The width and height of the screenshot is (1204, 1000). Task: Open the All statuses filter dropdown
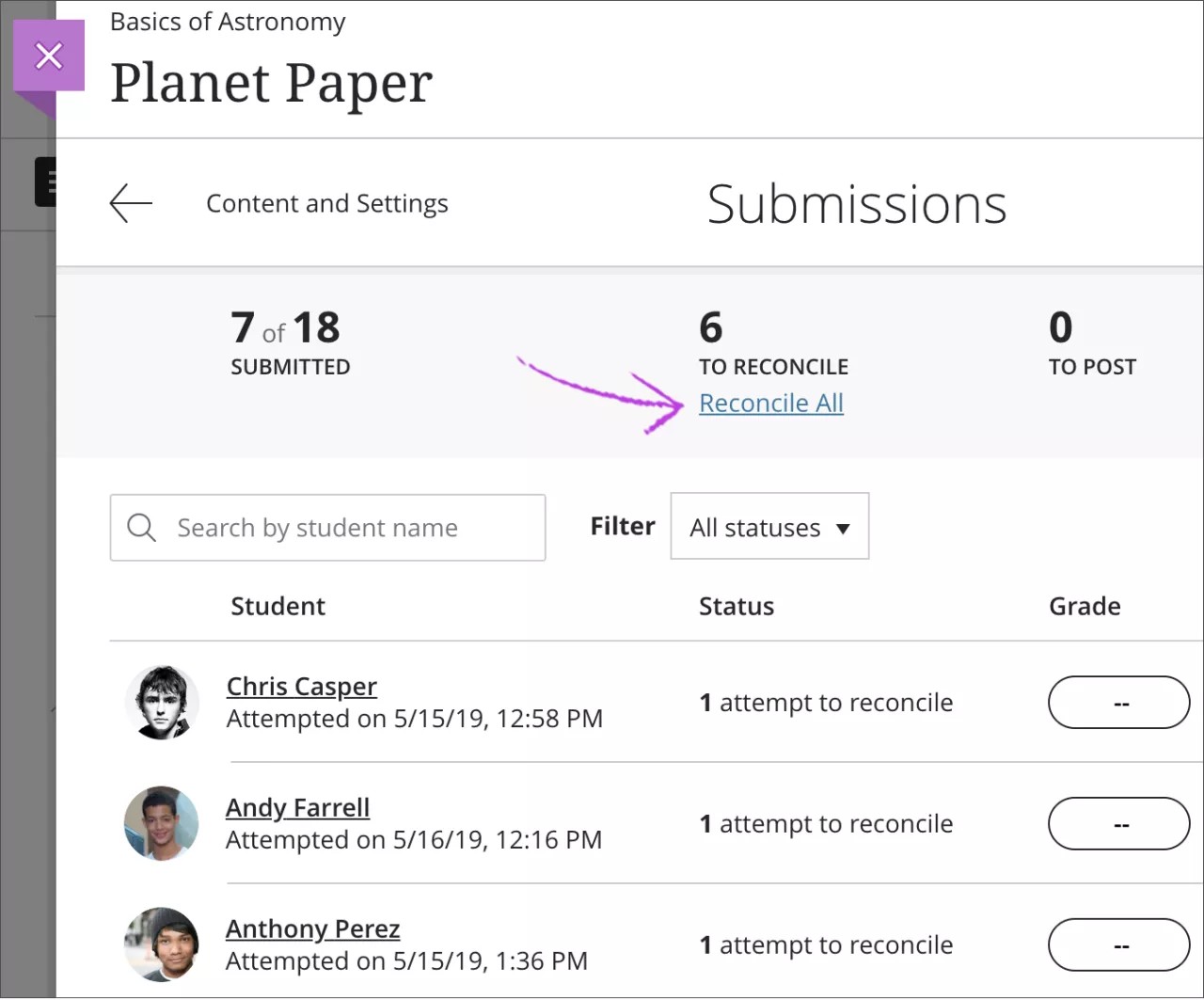pyautogui.click(x=769, y=527)
